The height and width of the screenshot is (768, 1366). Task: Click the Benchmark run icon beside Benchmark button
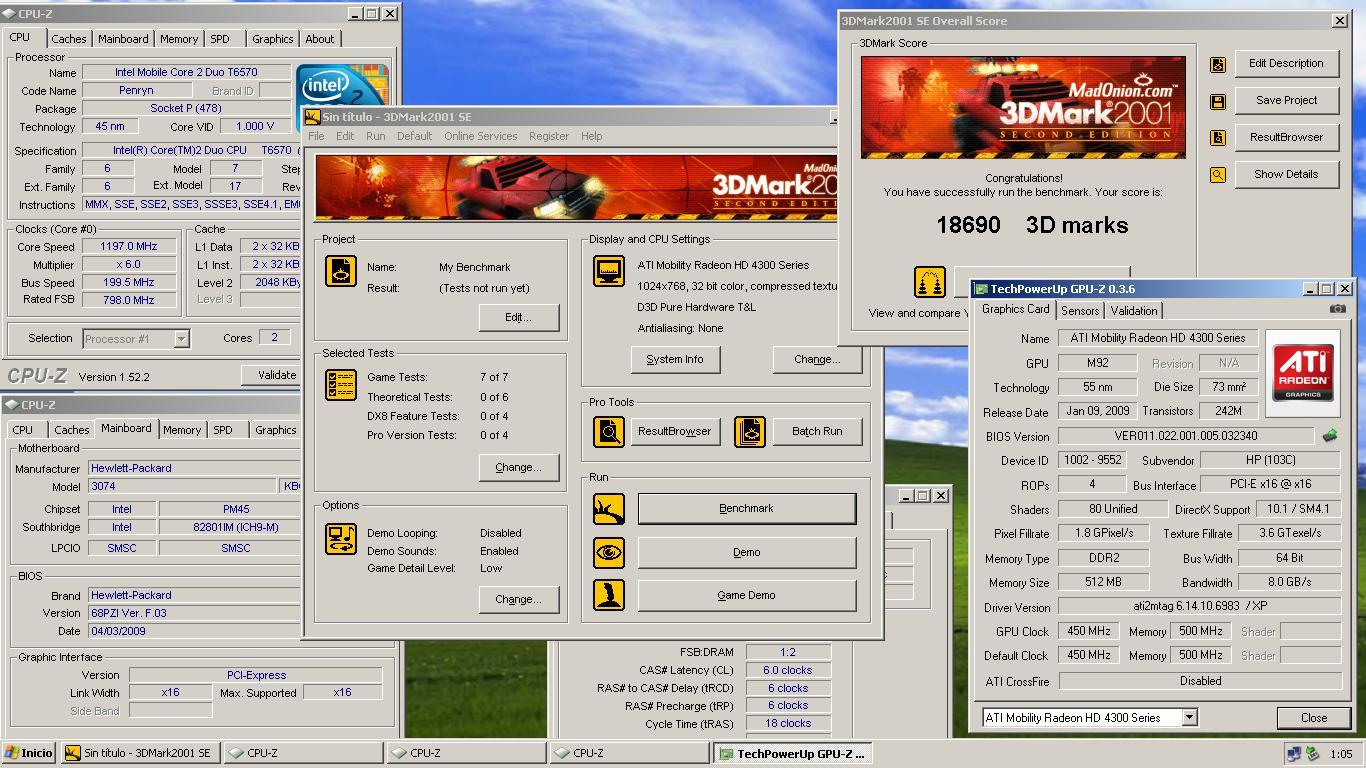pyautogui.click(x=609, y=508)
